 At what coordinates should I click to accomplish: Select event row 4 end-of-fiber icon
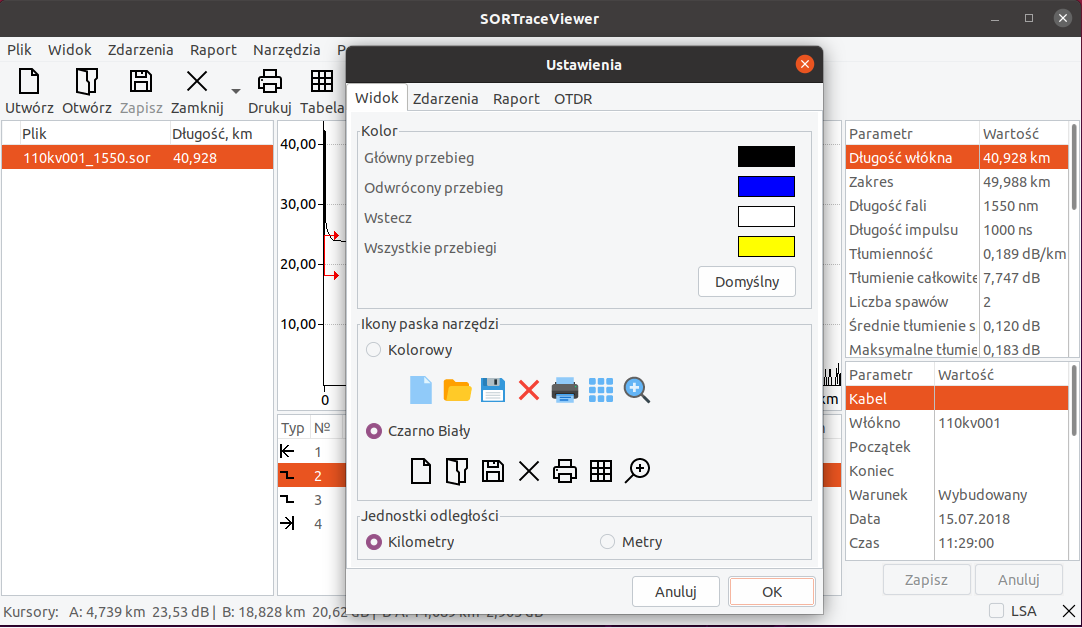tap(288, 523)
